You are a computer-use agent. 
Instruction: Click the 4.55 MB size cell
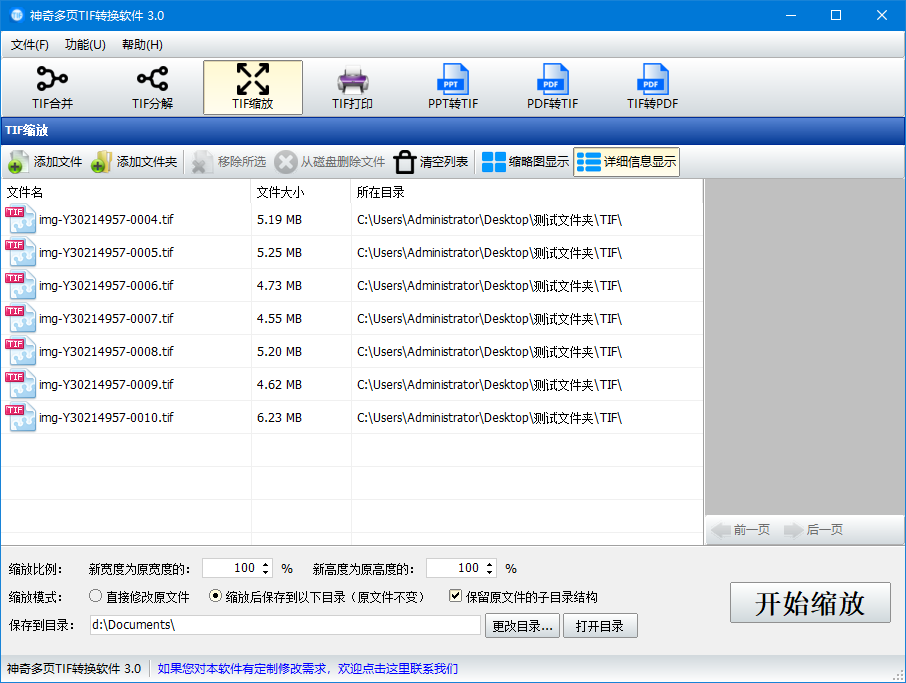(279, 318)
